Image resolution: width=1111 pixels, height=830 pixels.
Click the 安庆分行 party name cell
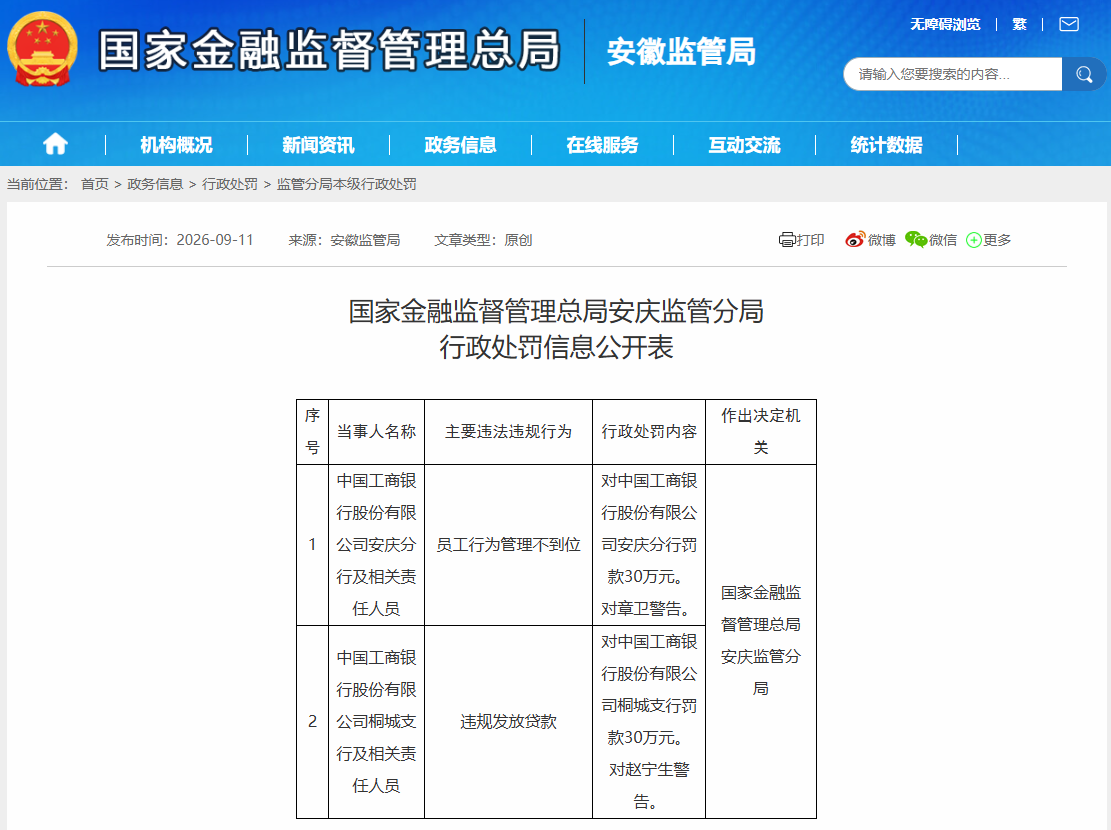(376, 545)
